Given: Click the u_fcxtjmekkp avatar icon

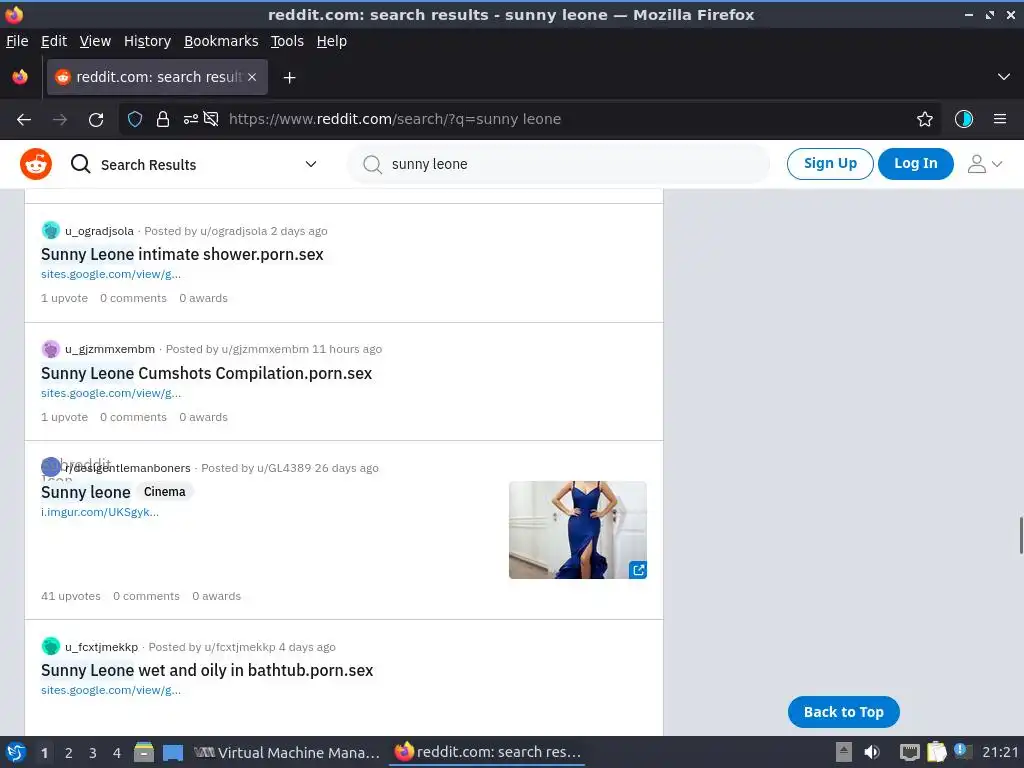Looking at the screenshot, I should point(50,646).
